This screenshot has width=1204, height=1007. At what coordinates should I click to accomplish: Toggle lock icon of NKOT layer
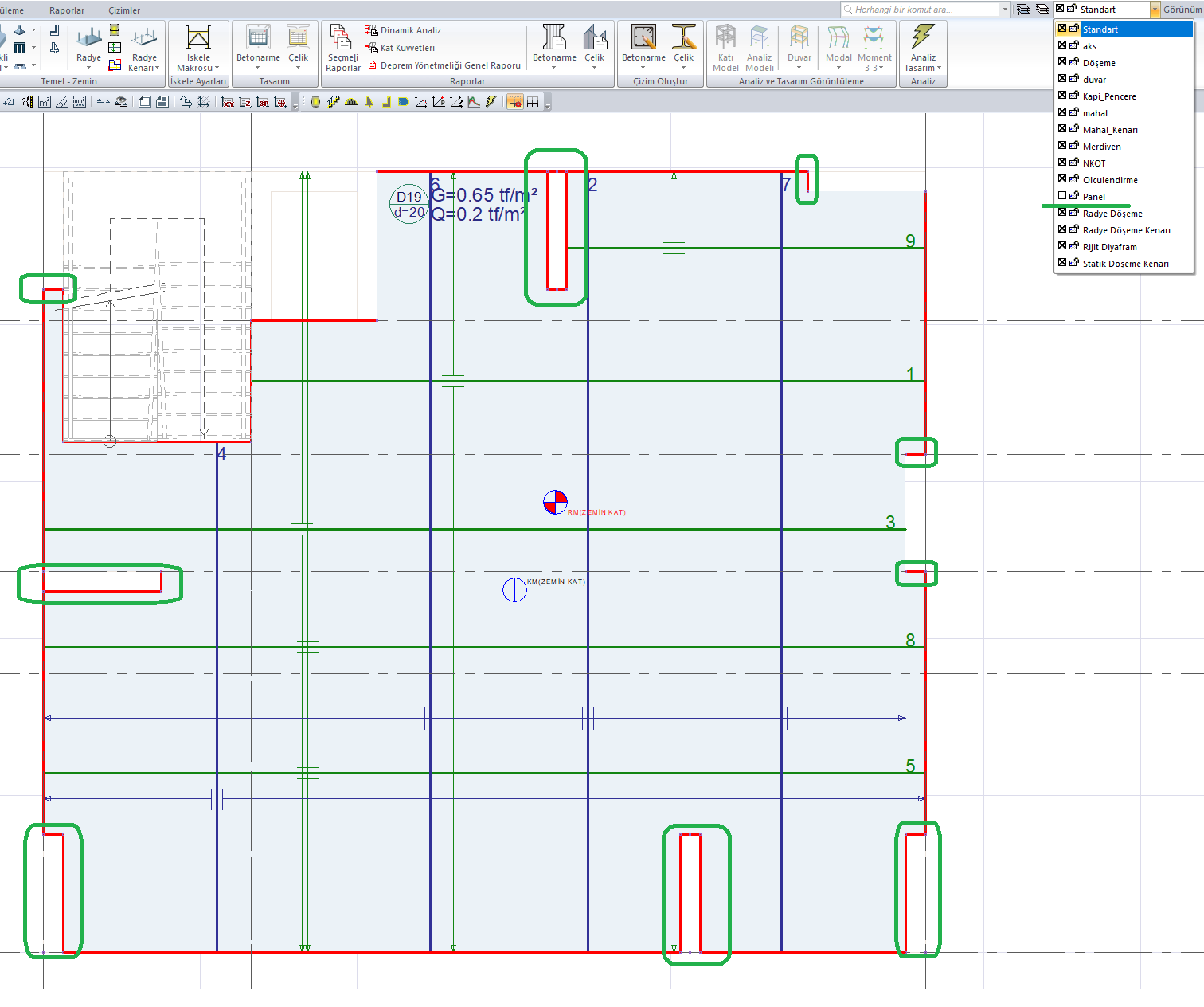(1074, 163)
